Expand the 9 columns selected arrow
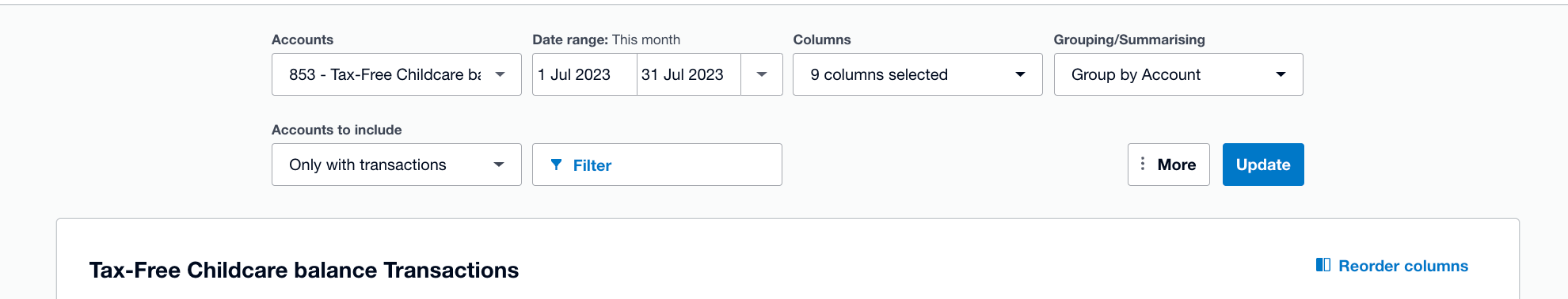Viewport: 1568px width, 299px height. (1020, 74)
